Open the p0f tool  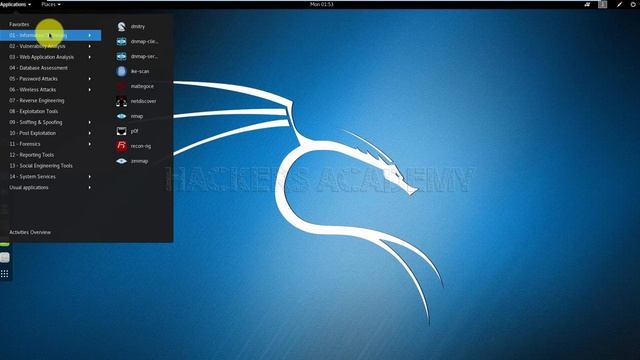pyautogui.click(x=137, y=131)
